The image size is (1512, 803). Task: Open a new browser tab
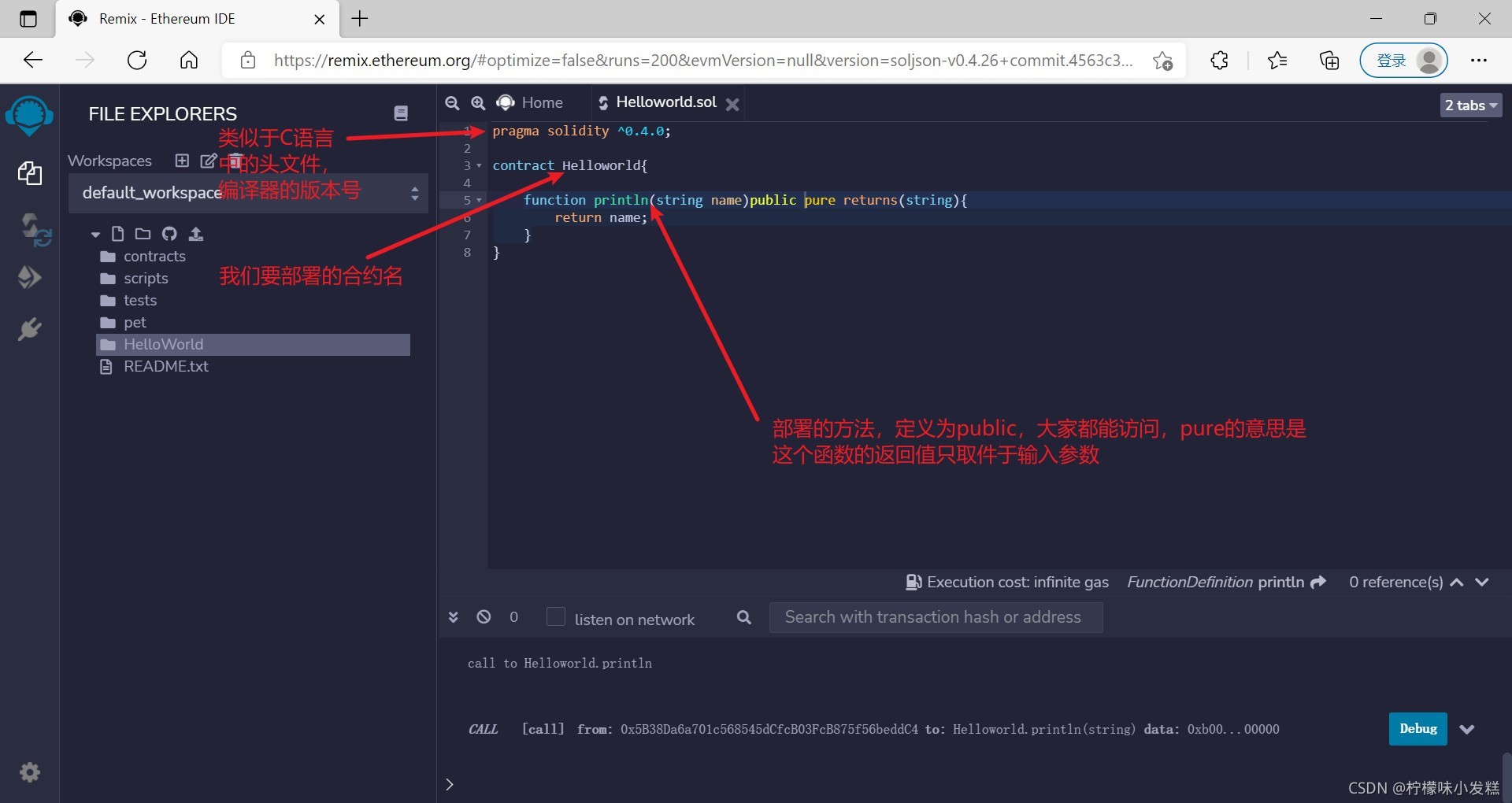tap(360, 18)
